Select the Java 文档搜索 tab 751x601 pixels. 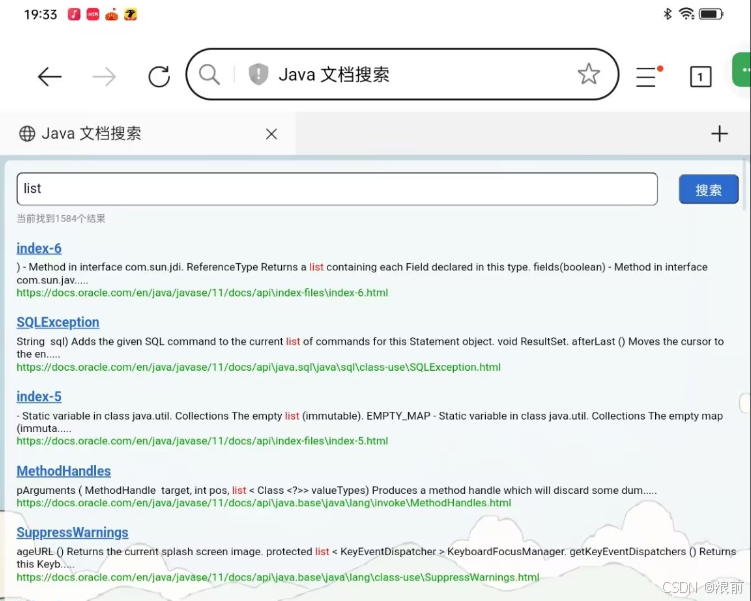148,134
